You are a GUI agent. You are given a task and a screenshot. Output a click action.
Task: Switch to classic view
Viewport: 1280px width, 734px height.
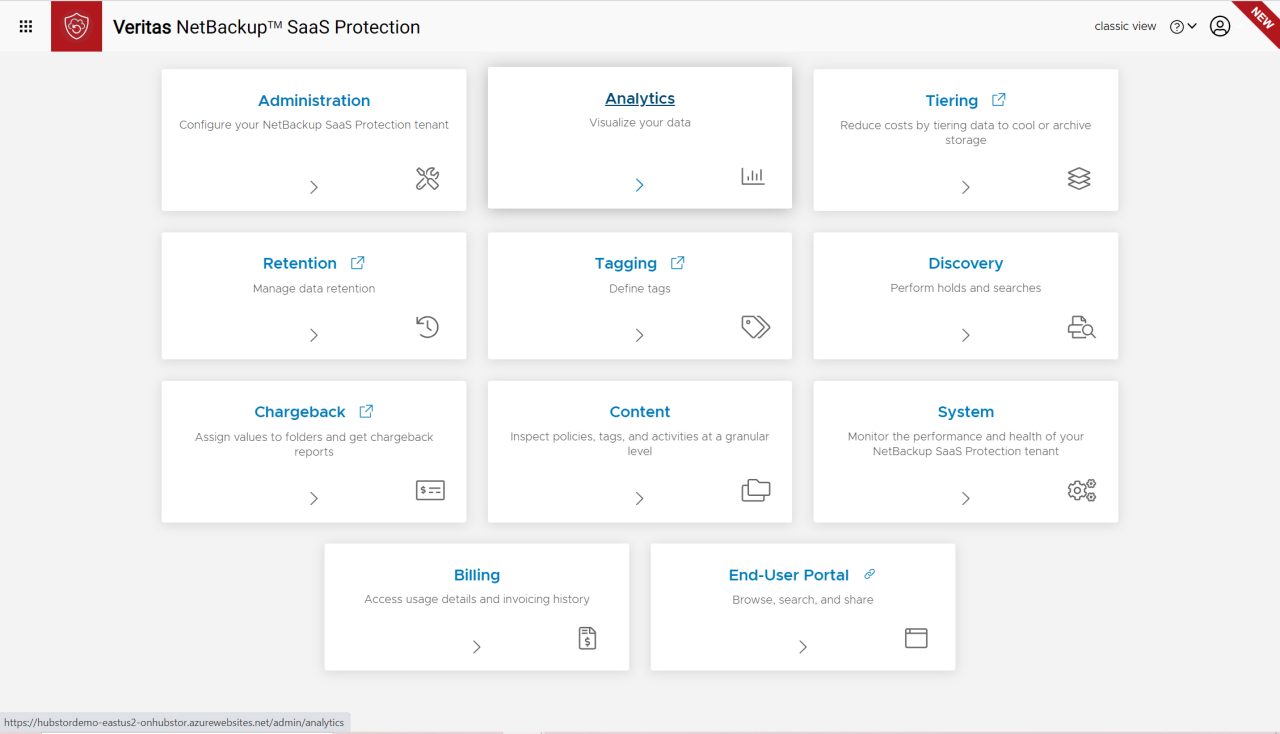click(1125, 27)
